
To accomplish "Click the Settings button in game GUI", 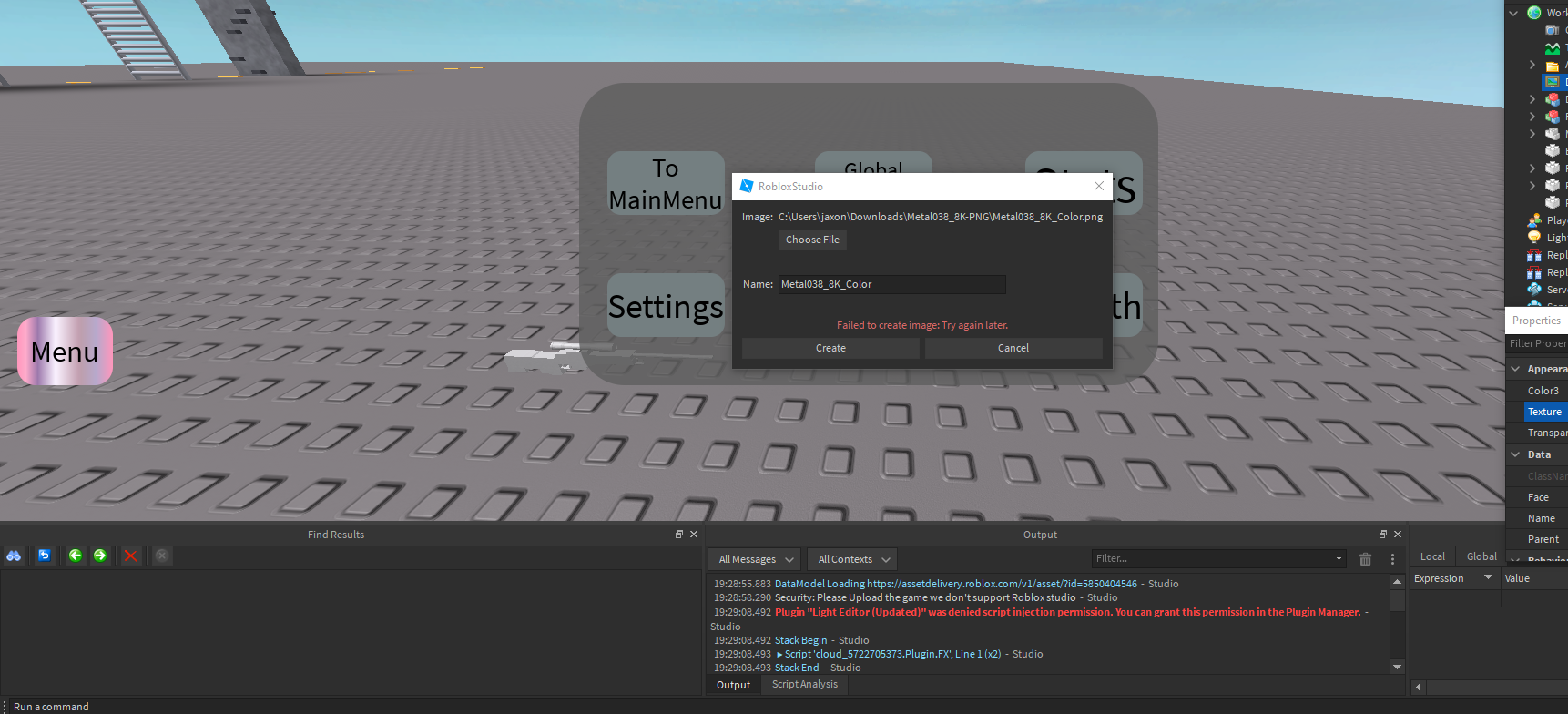I will coord(666,306).
